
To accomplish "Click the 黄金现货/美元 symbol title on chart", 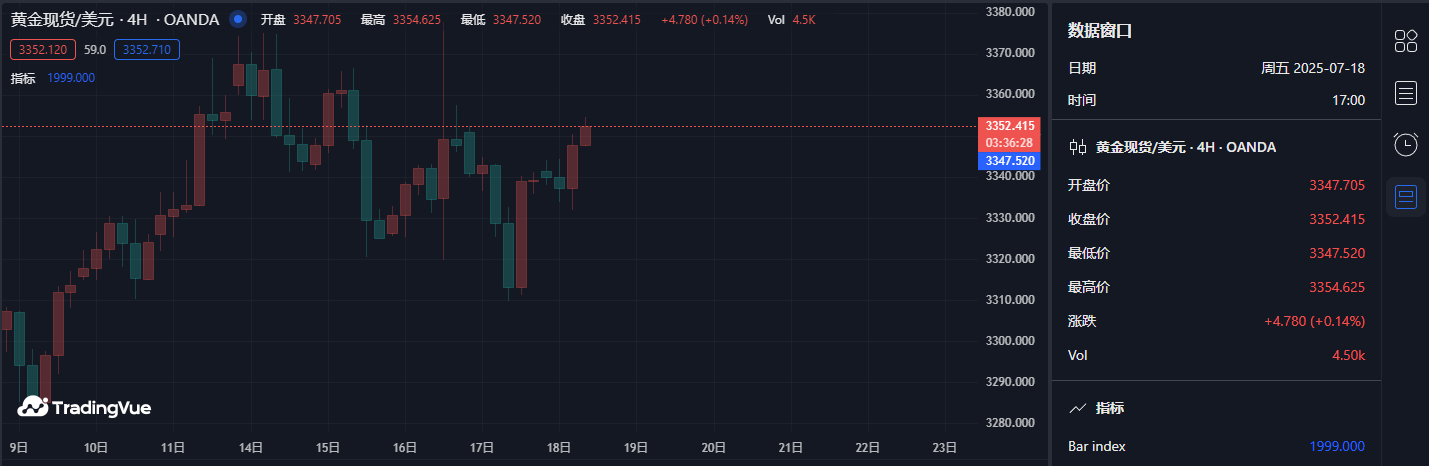I will [62, 19].
